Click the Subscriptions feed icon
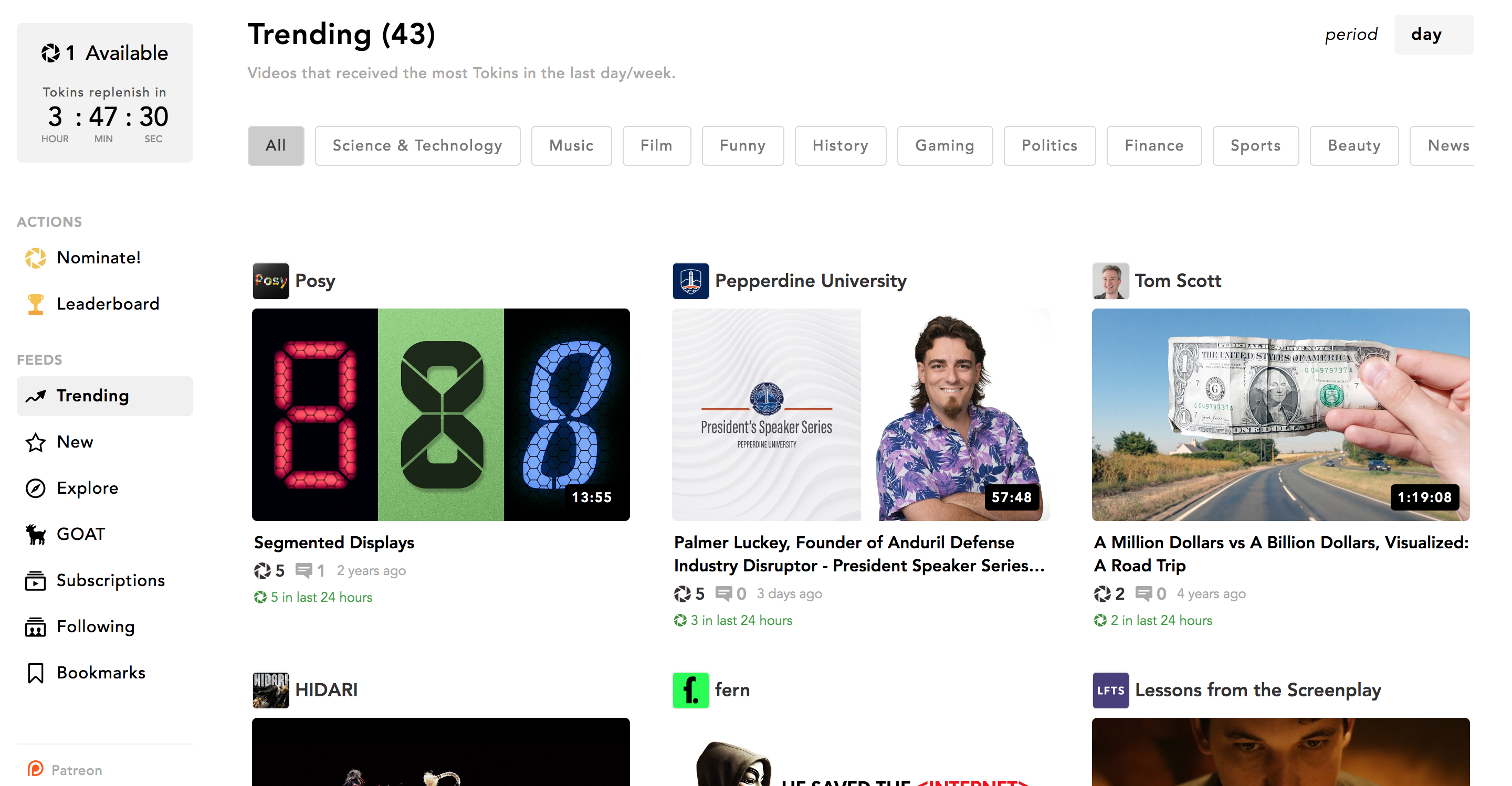The width and height of the screenshot is (1512, 786). click(36, 581)
